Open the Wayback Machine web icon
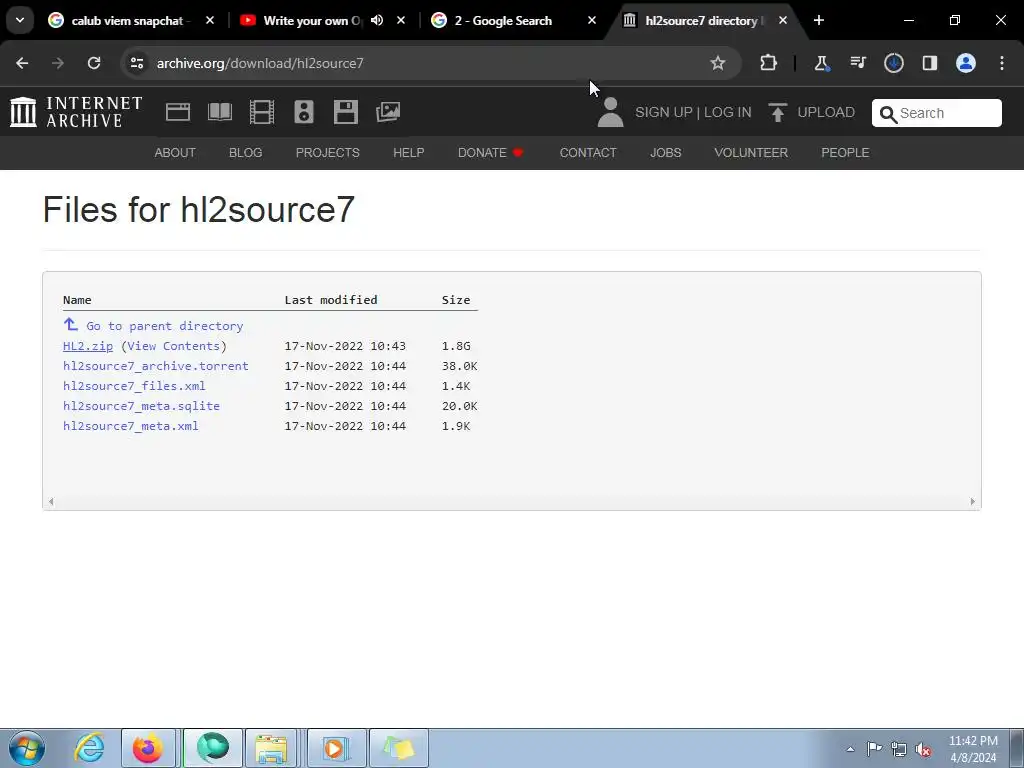 (x=178, y=112)
